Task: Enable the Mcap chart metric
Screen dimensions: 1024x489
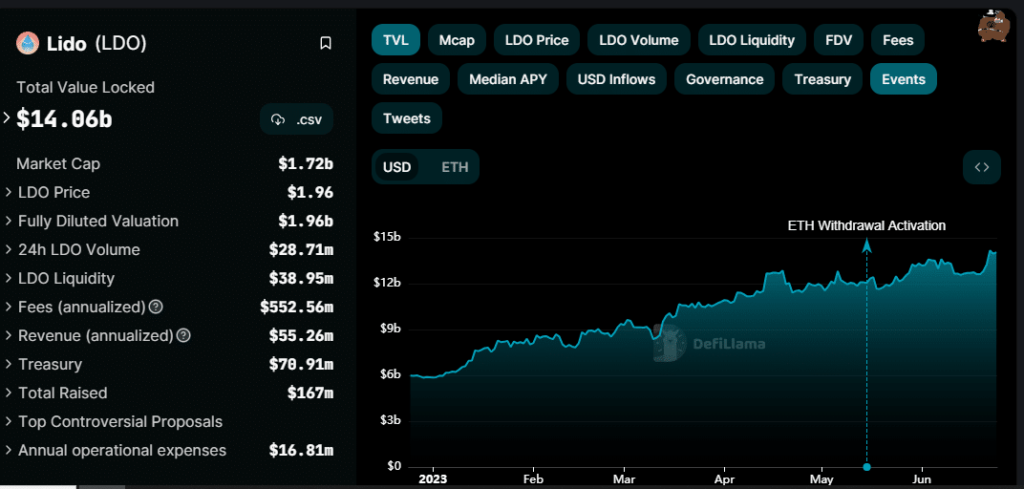Action: click(x=457, y=40)
